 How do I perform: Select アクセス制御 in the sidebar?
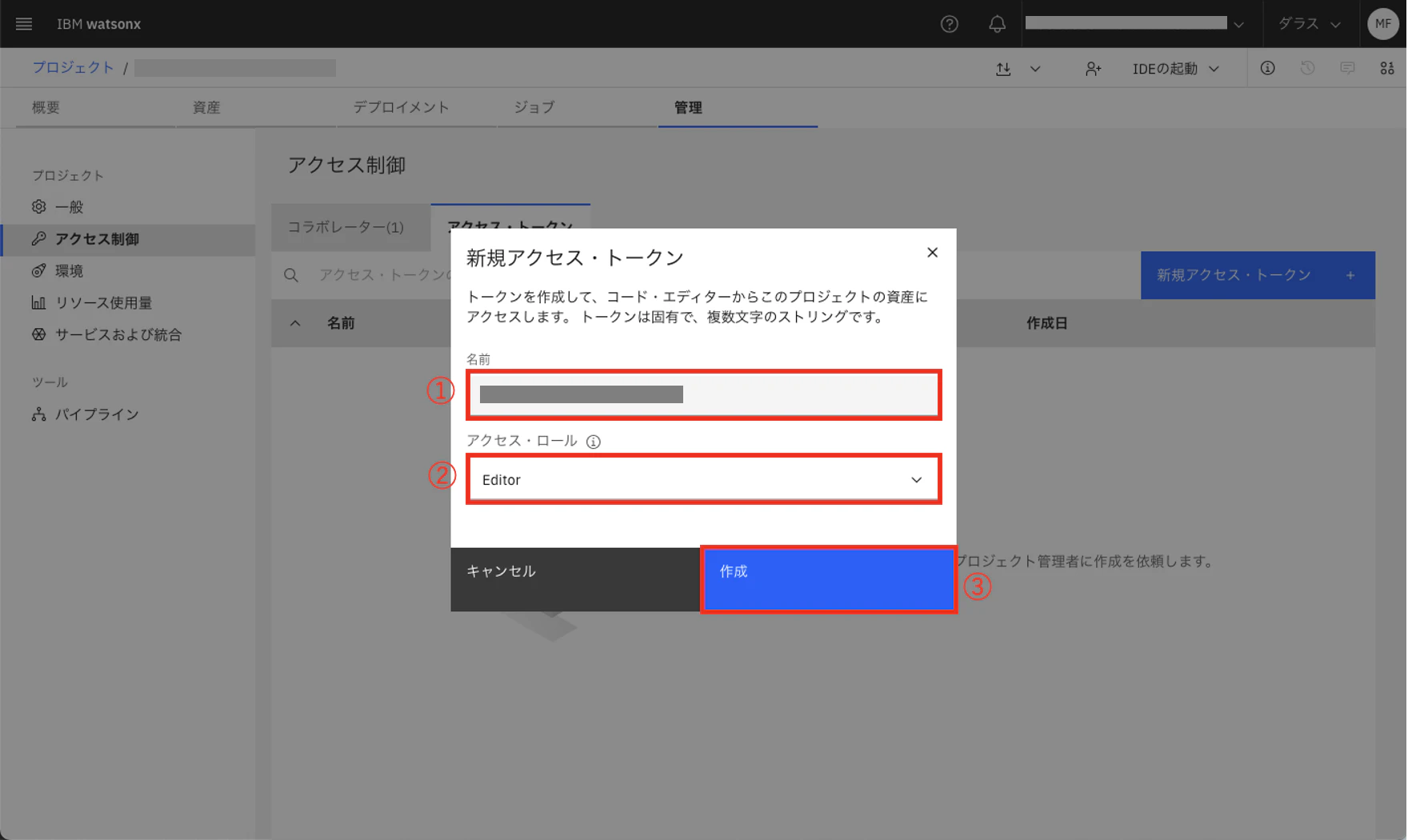(128, 239)
